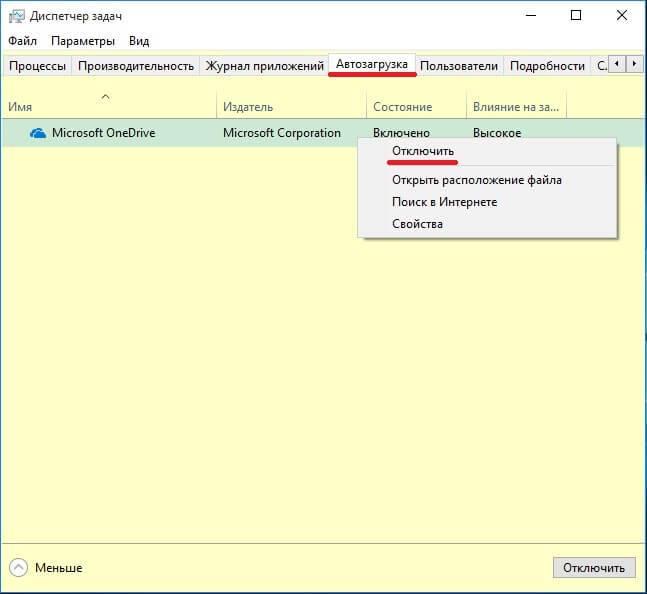Sort by the Влияние на за... column

tap(516, 107)
